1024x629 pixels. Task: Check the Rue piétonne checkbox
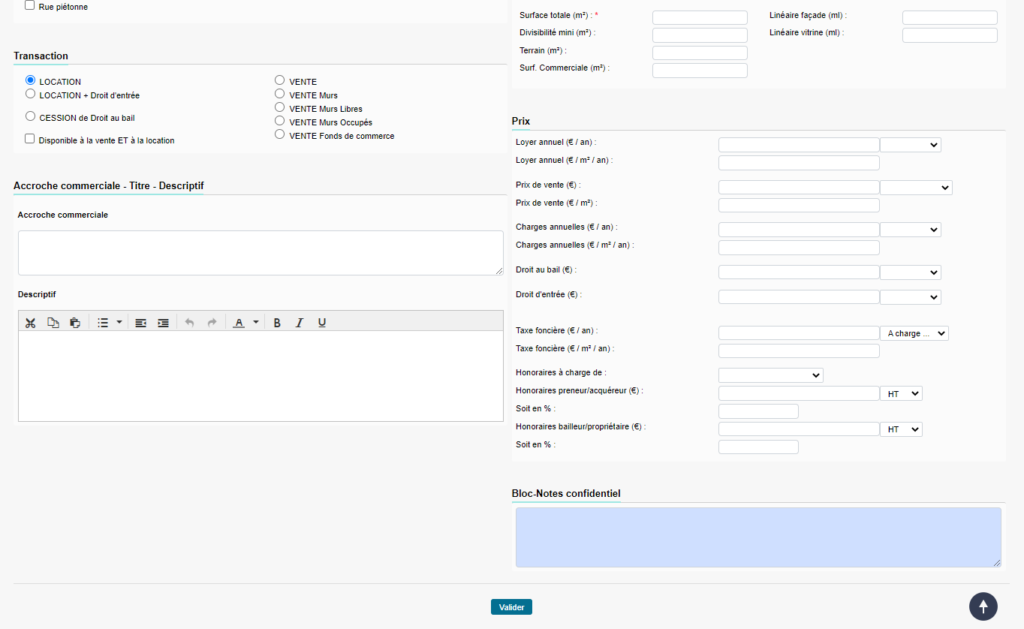point(30,5)
